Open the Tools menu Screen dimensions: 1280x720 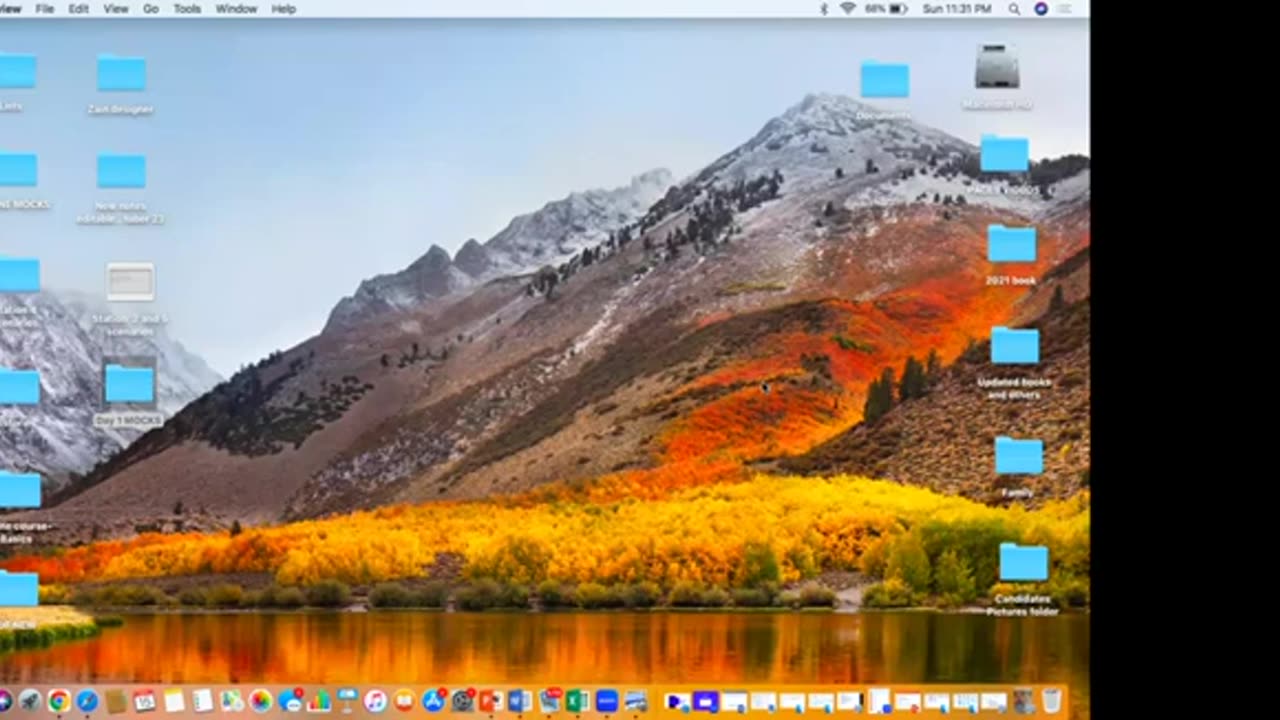coord(187,8)
